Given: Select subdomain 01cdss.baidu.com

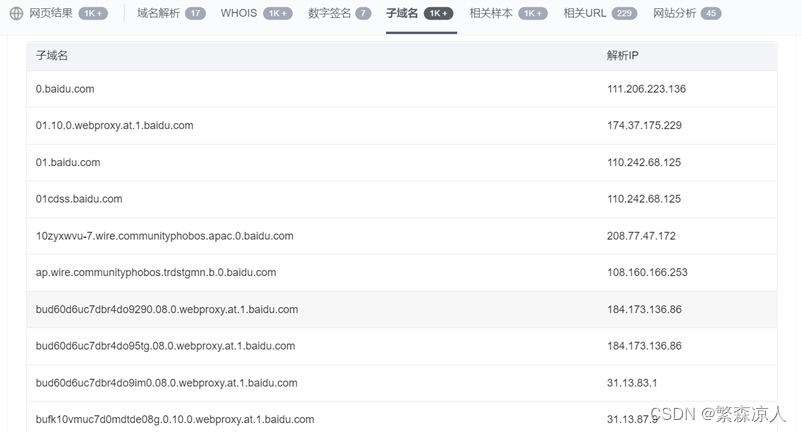Looking at the screenshot, I should (x=79, y=199).
